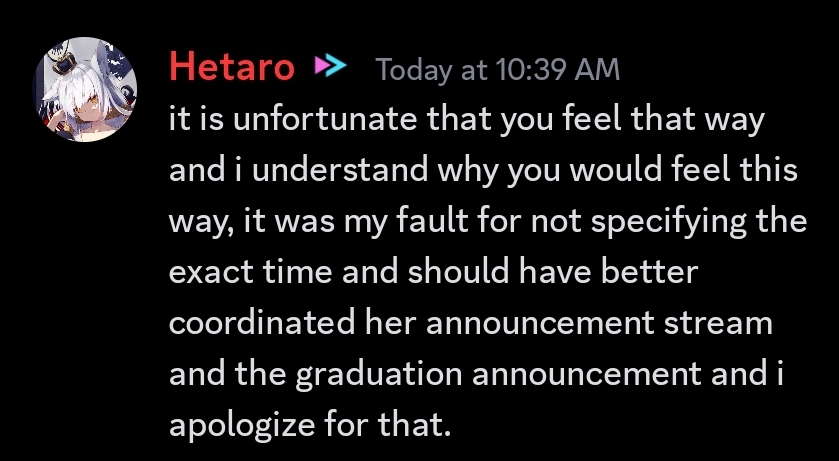
Task: Click the 10:39 AM time text
Action: [x=558, y=70]
